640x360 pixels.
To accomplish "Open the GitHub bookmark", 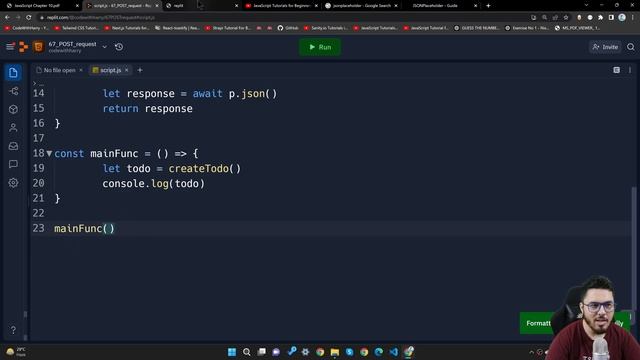I will pyautogui.click(x=288, y=28).
